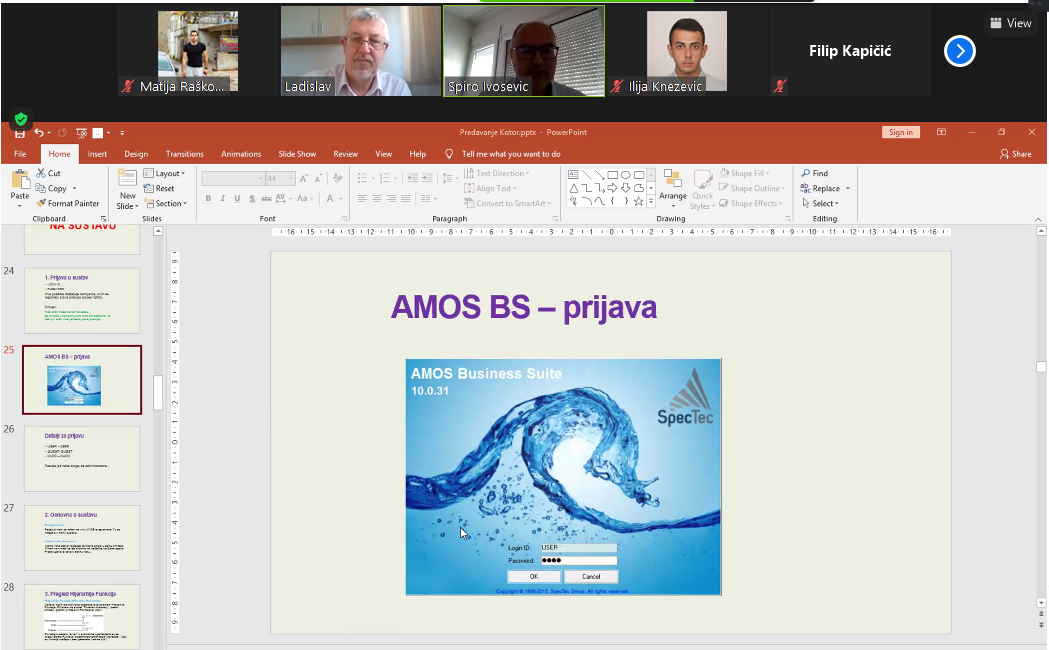Open the Align Text dropdown
Viewport: 1049px width, 650px height.
click(x=490, y=189)
